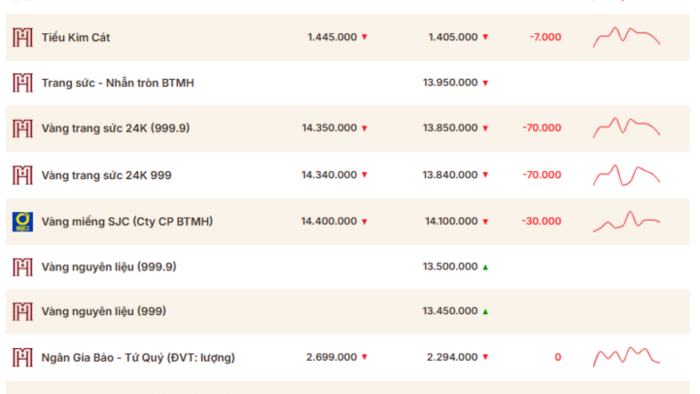The image size is (700, 394).
Task: Click the -30.000 change value
Action: click(541, 221)
